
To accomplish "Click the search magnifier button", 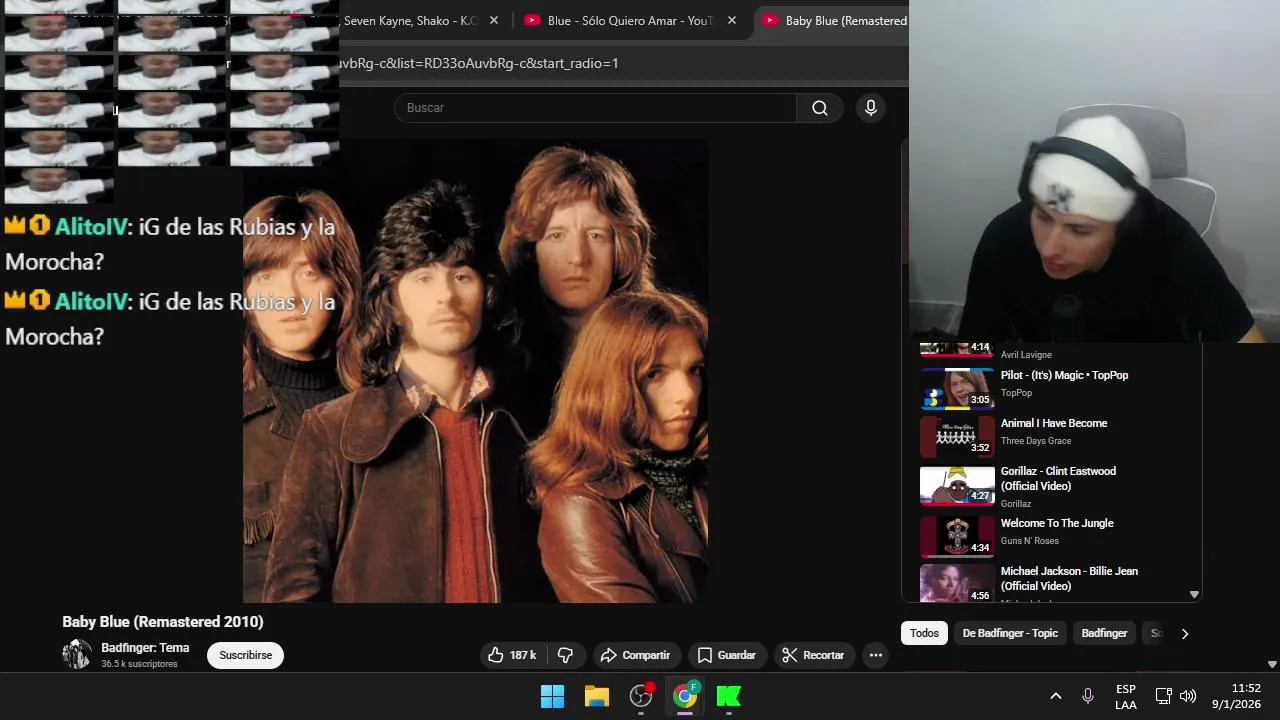I will tap(820, 108).
